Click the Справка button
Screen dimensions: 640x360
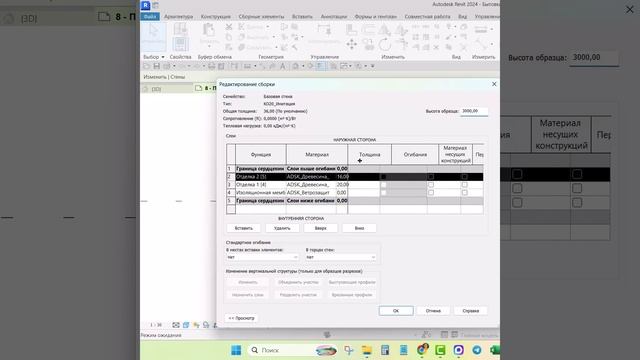pos(471,311)
